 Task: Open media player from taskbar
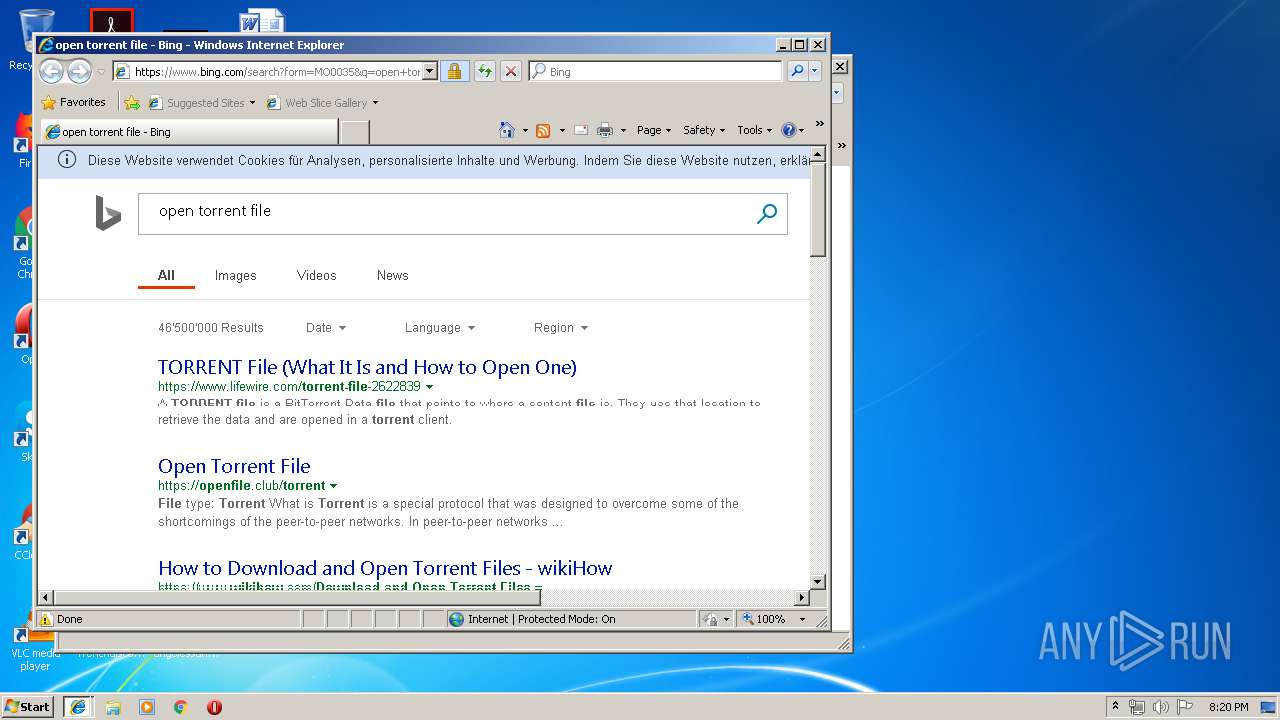coord(147,707)
